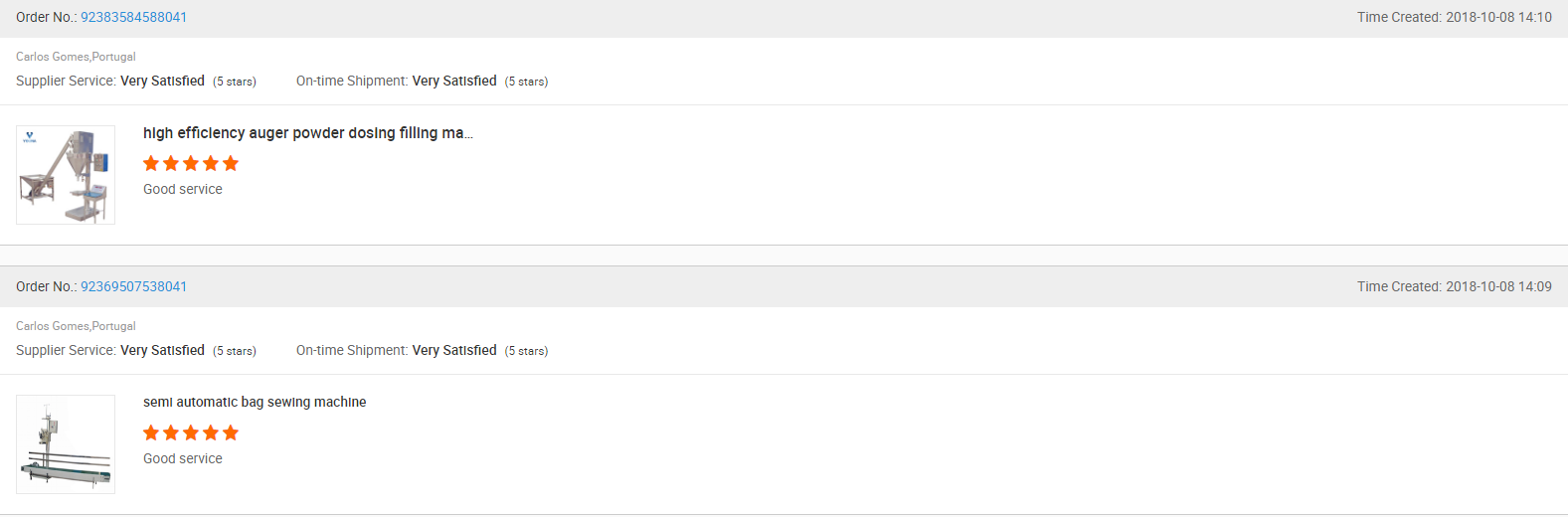Click first star of bag sewing machine review

pyautogui.click(x=151, y=432)
